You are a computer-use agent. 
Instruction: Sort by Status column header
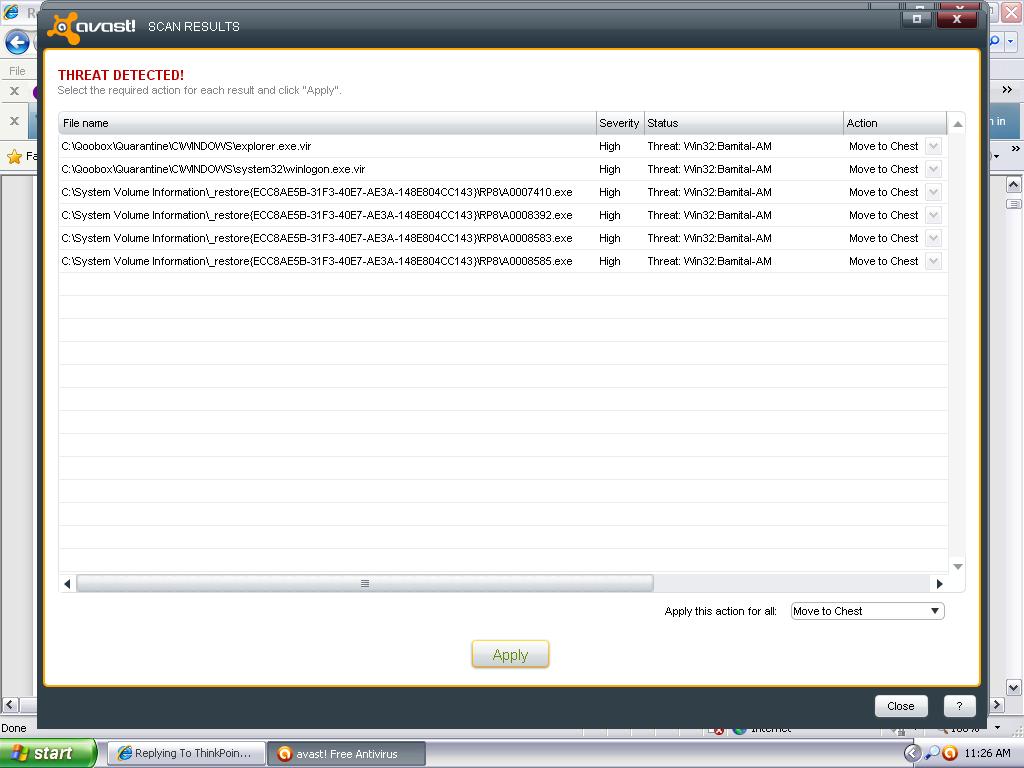[x=744, y=123]
